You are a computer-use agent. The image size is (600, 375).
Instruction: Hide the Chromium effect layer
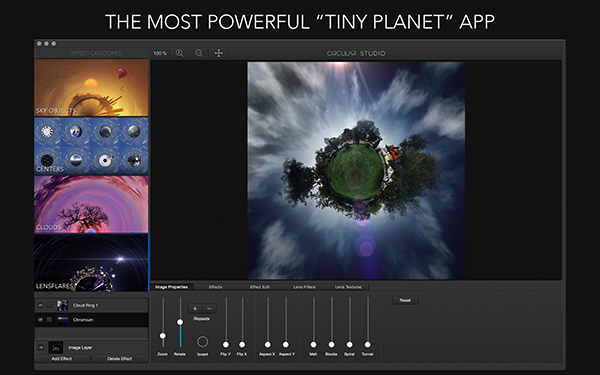40,320
